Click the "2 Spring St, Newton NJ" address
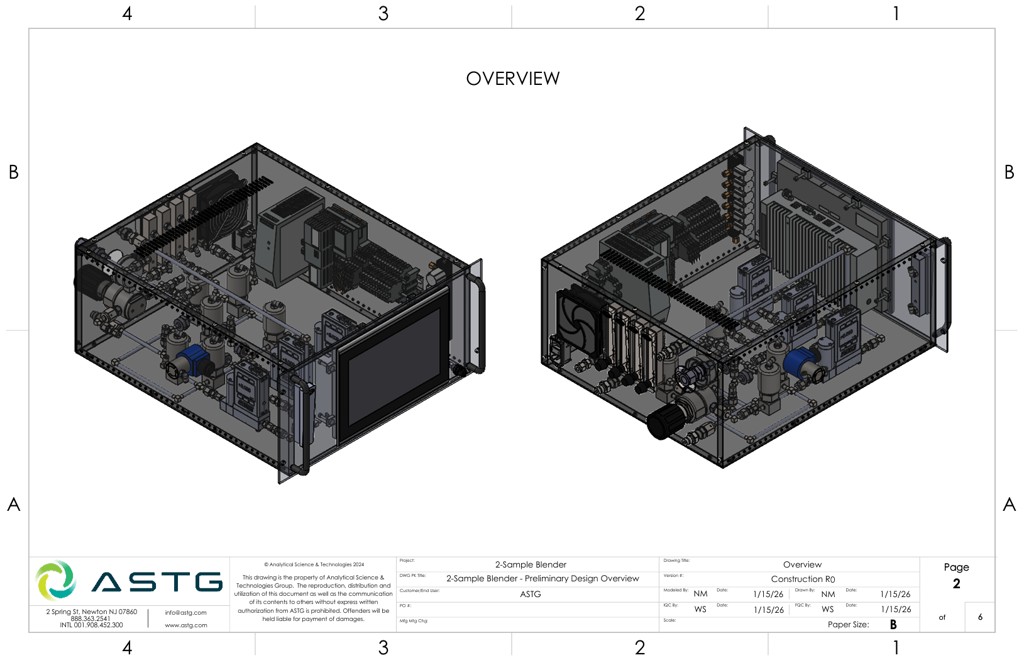Viewport: 1024px width, 660px height. tap(92, 611)
